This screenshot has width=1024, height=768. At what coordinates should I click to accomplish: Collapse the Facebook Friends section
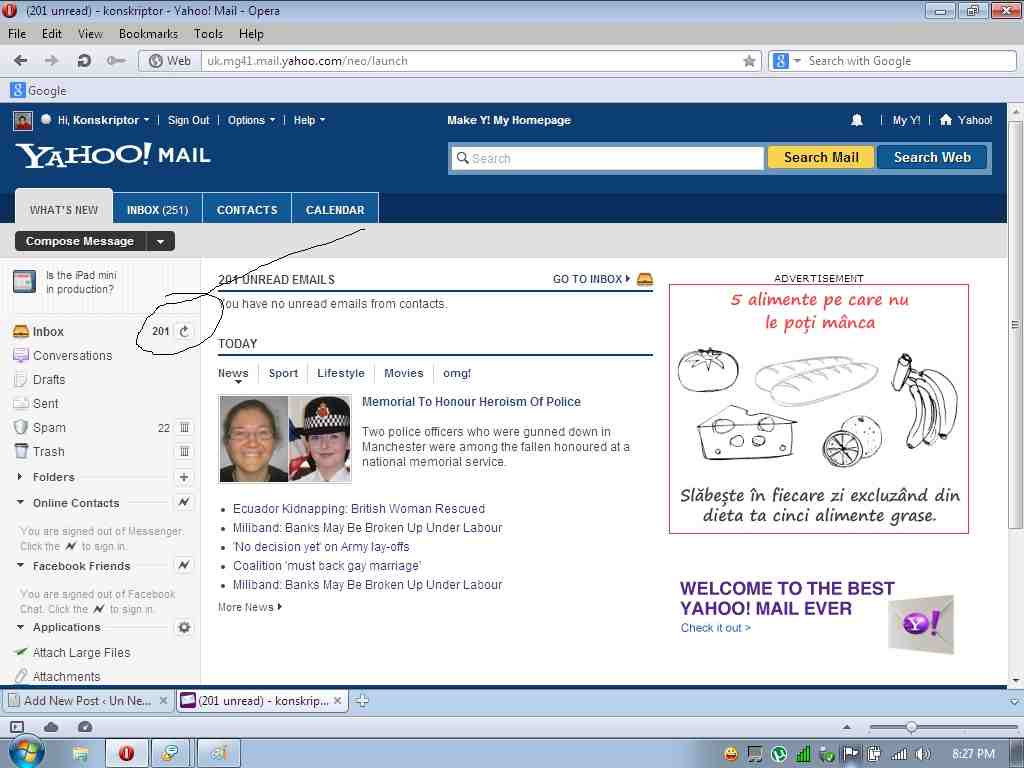(x=20, y=565)
